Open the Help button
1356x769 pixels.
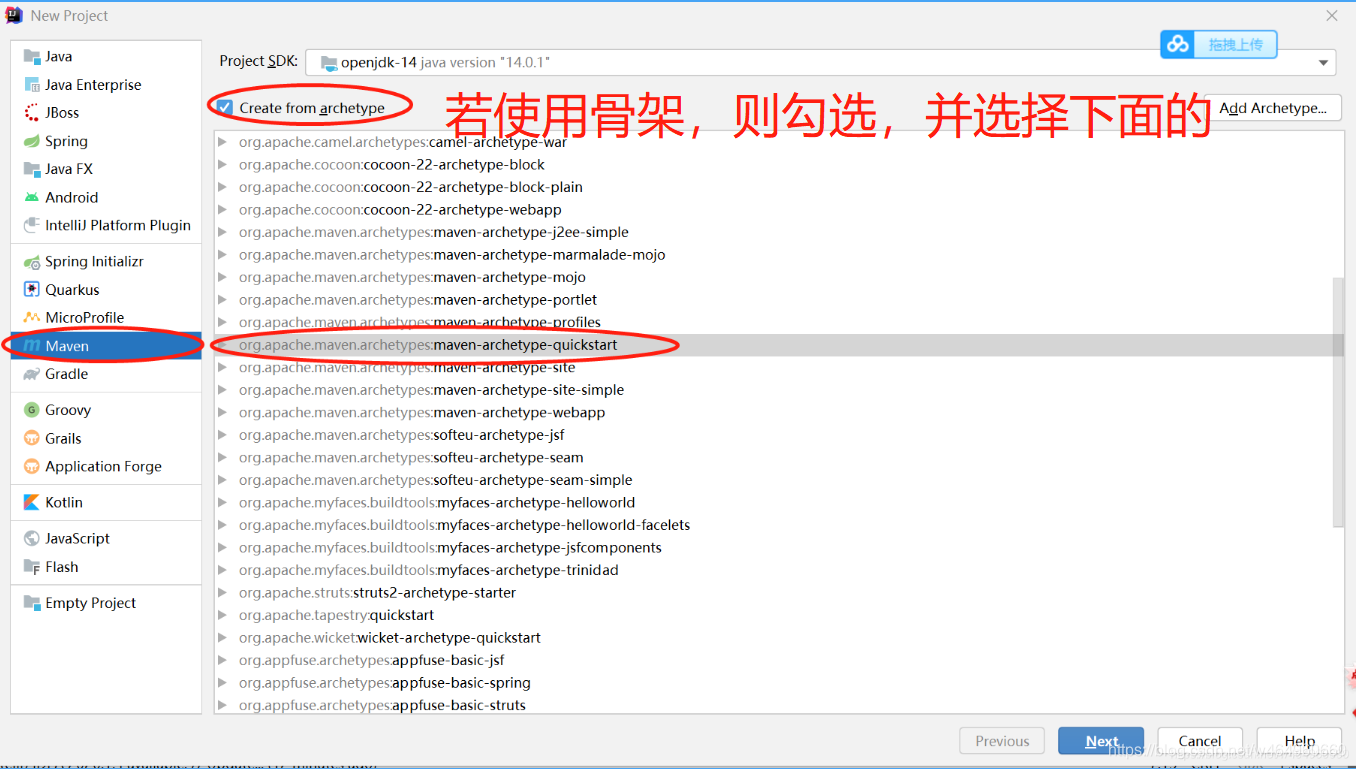pos(1299,741)
